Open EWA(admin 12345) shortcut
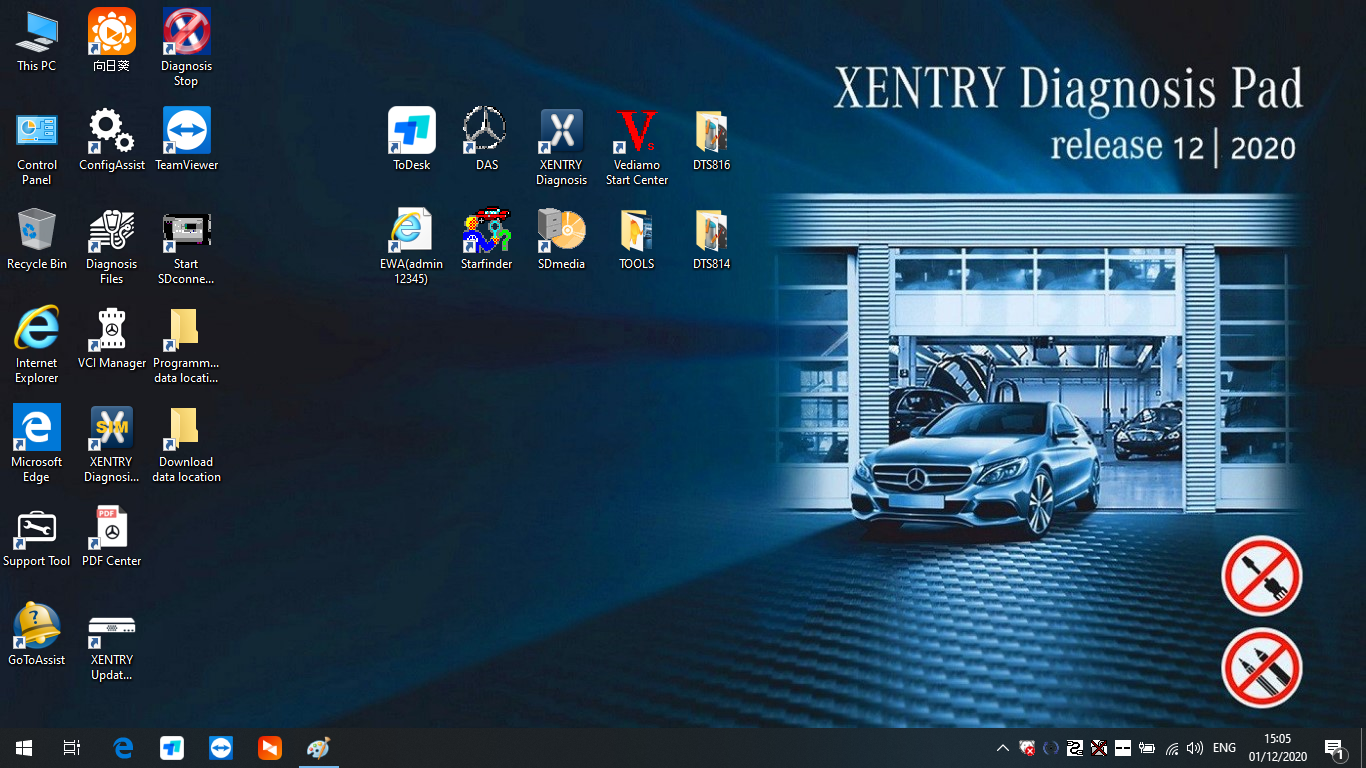The image size is (1366, 768). (x=412, y=246)
